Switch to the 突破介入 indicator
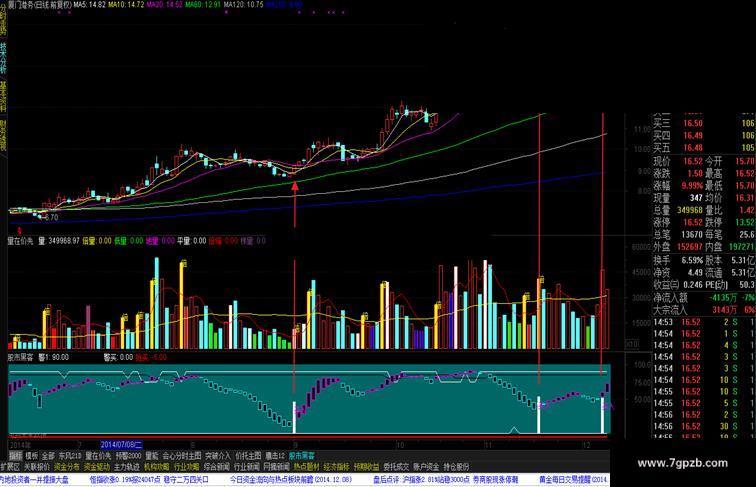 click(x=218, y=456)
